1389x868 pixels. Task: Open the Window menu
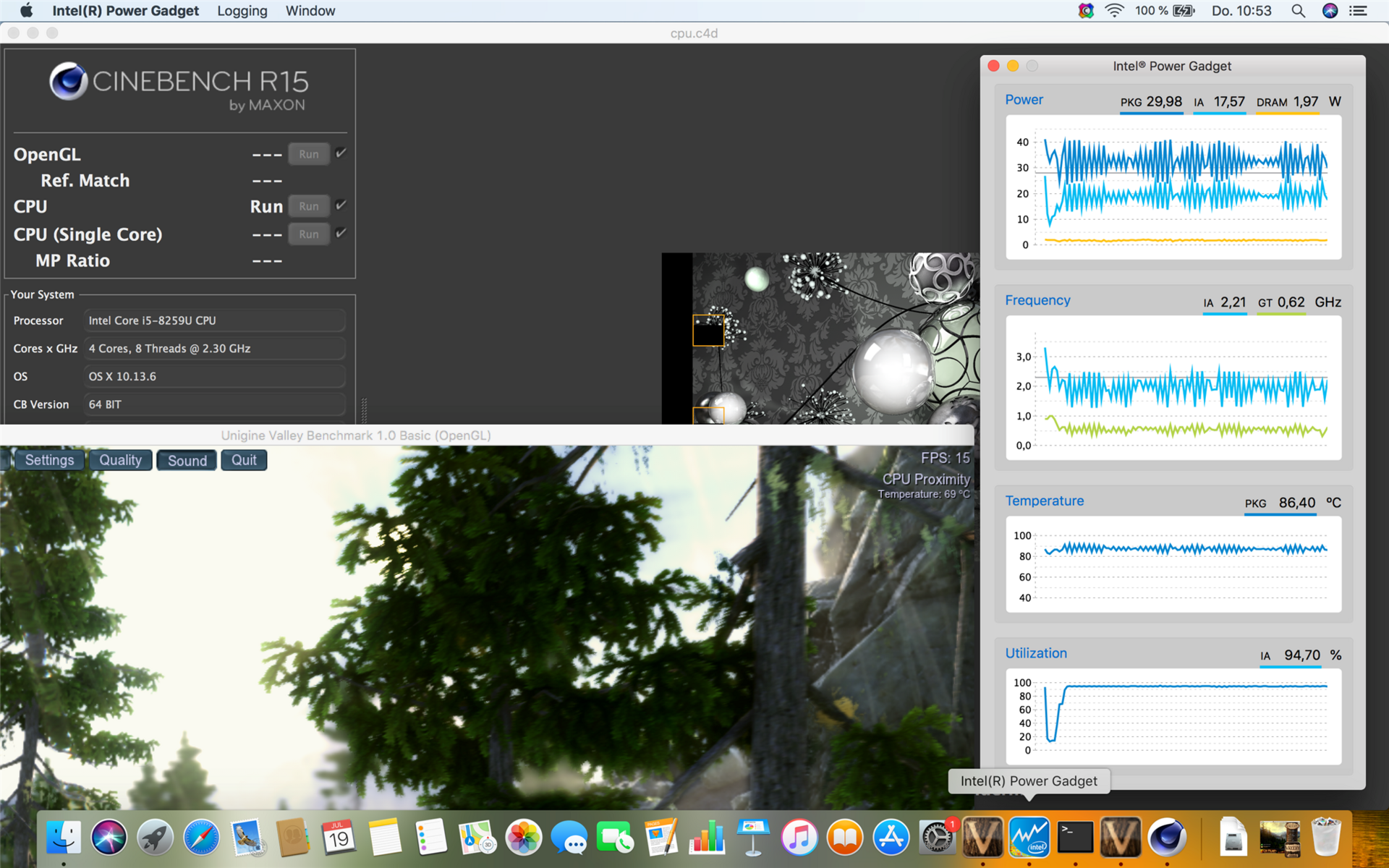coord(310,11)
